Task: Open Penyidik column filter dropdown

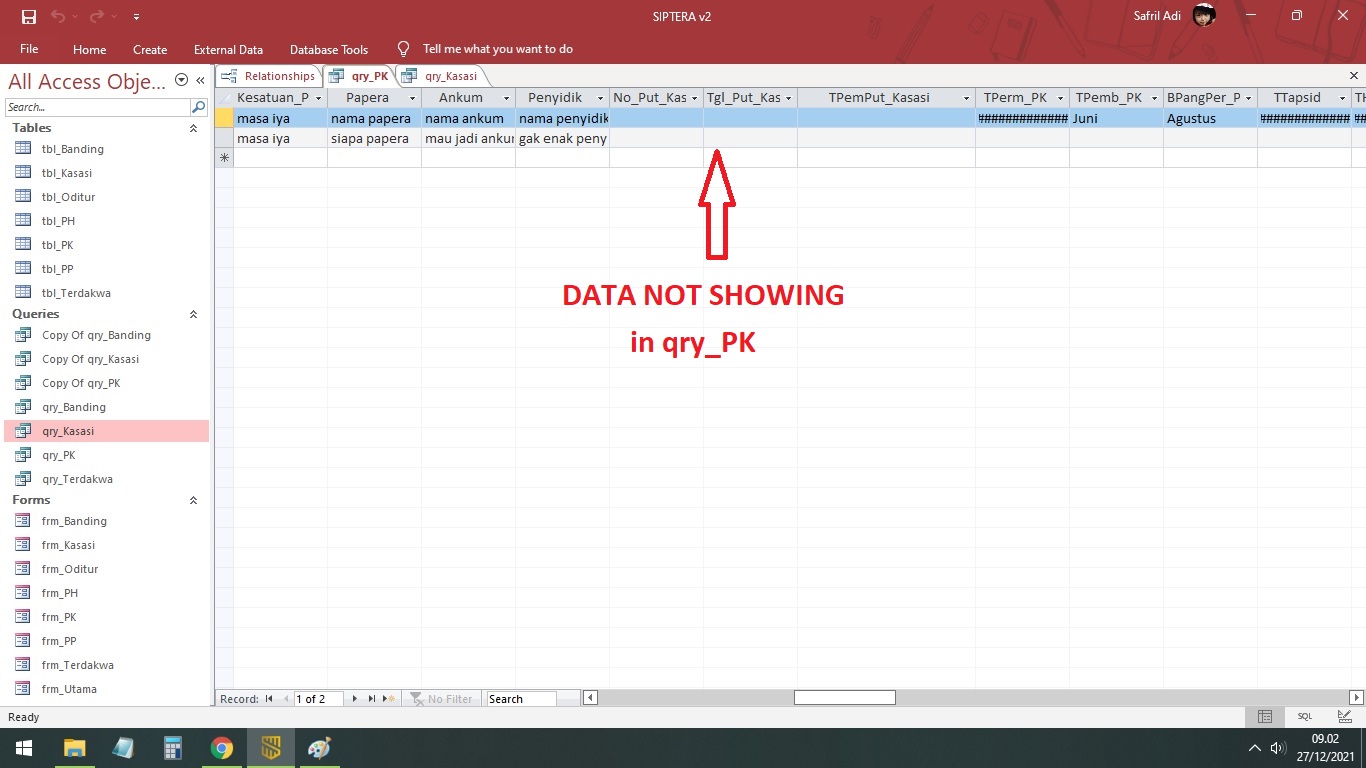Action: click(x=600, y=98)
